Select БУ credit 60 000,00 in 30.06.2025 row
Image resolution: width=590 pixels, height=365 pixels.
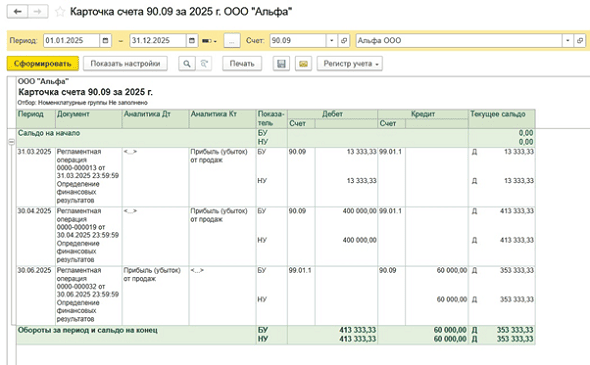click(x=452, y=270)
